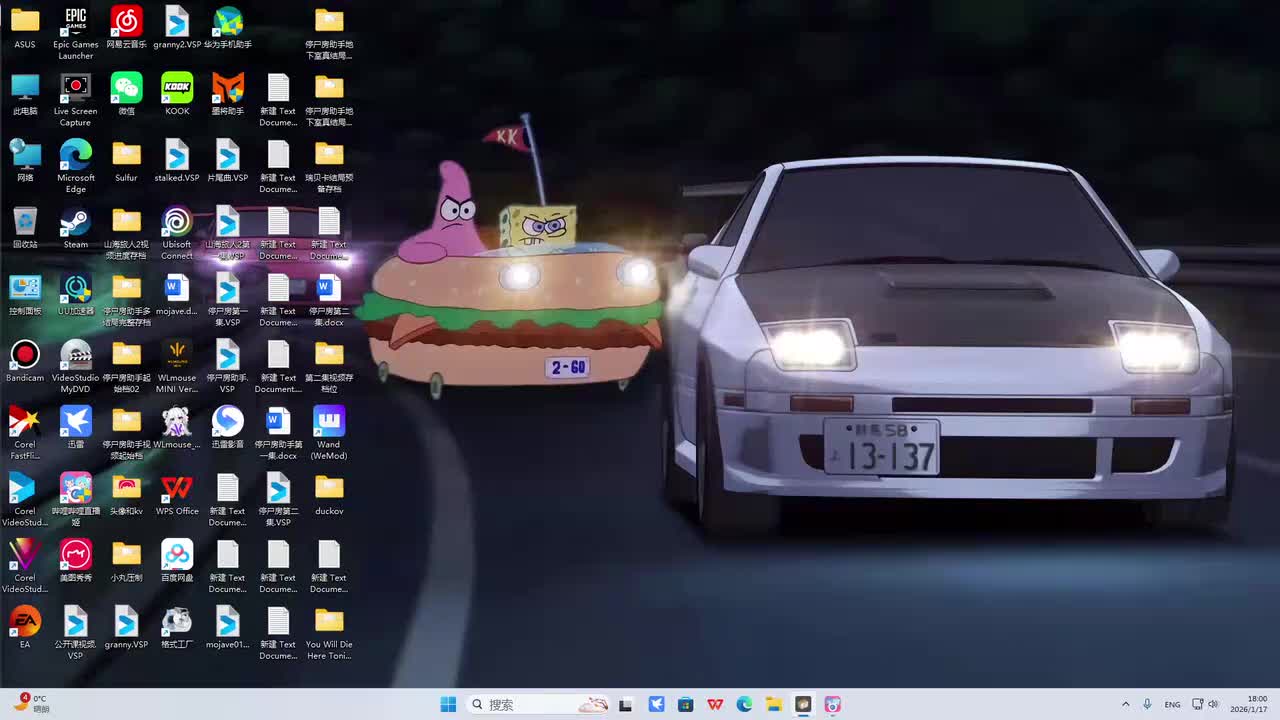Select the 山海旅人2视频进度存档 folder
The width and height of the screenshot is (1280, 720).
[126, 233]
